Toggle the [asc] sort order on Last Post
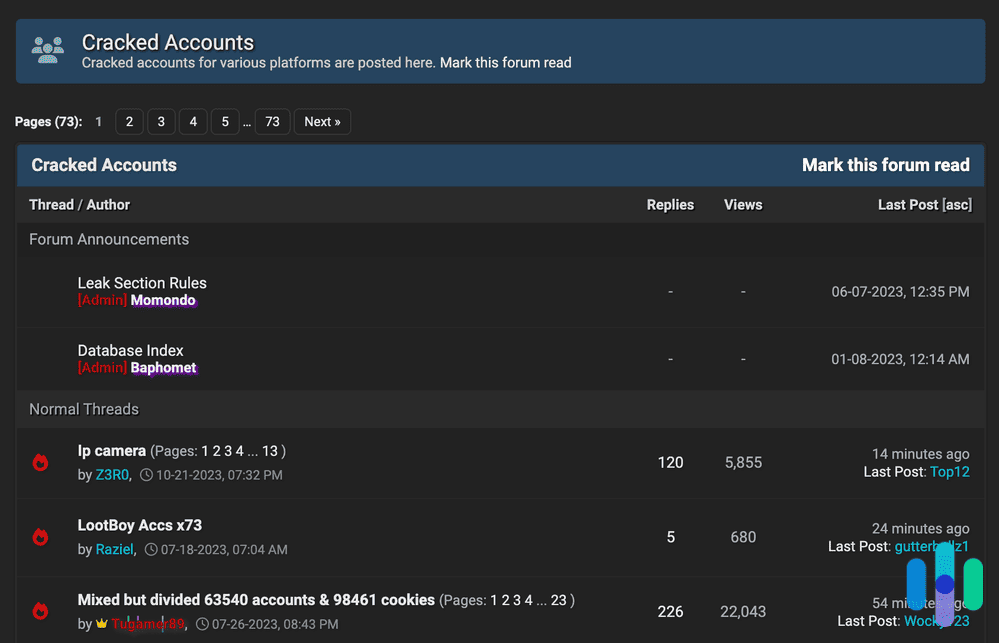The height and width of the screenshot is (643, 999). click(x=956, y=204)
